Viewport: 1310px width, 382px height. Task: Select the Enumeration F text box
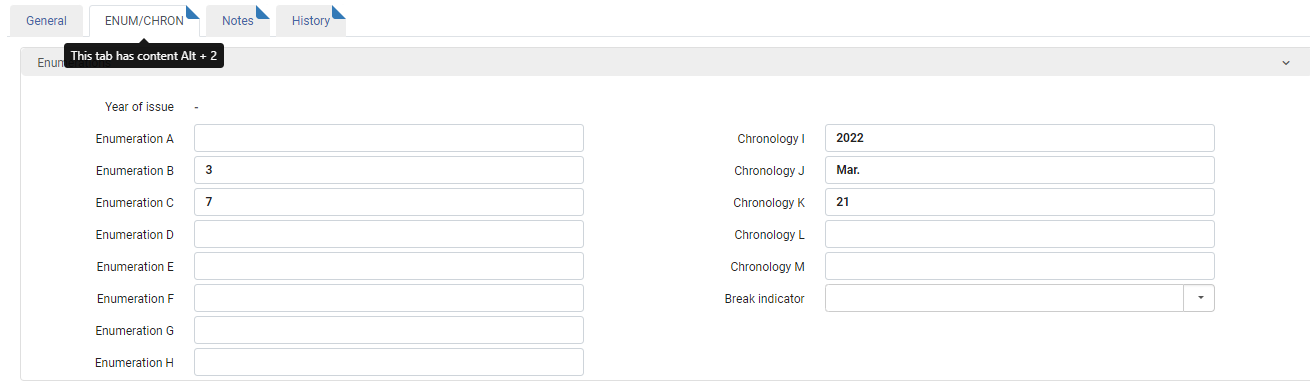click(x=389, y=298)
